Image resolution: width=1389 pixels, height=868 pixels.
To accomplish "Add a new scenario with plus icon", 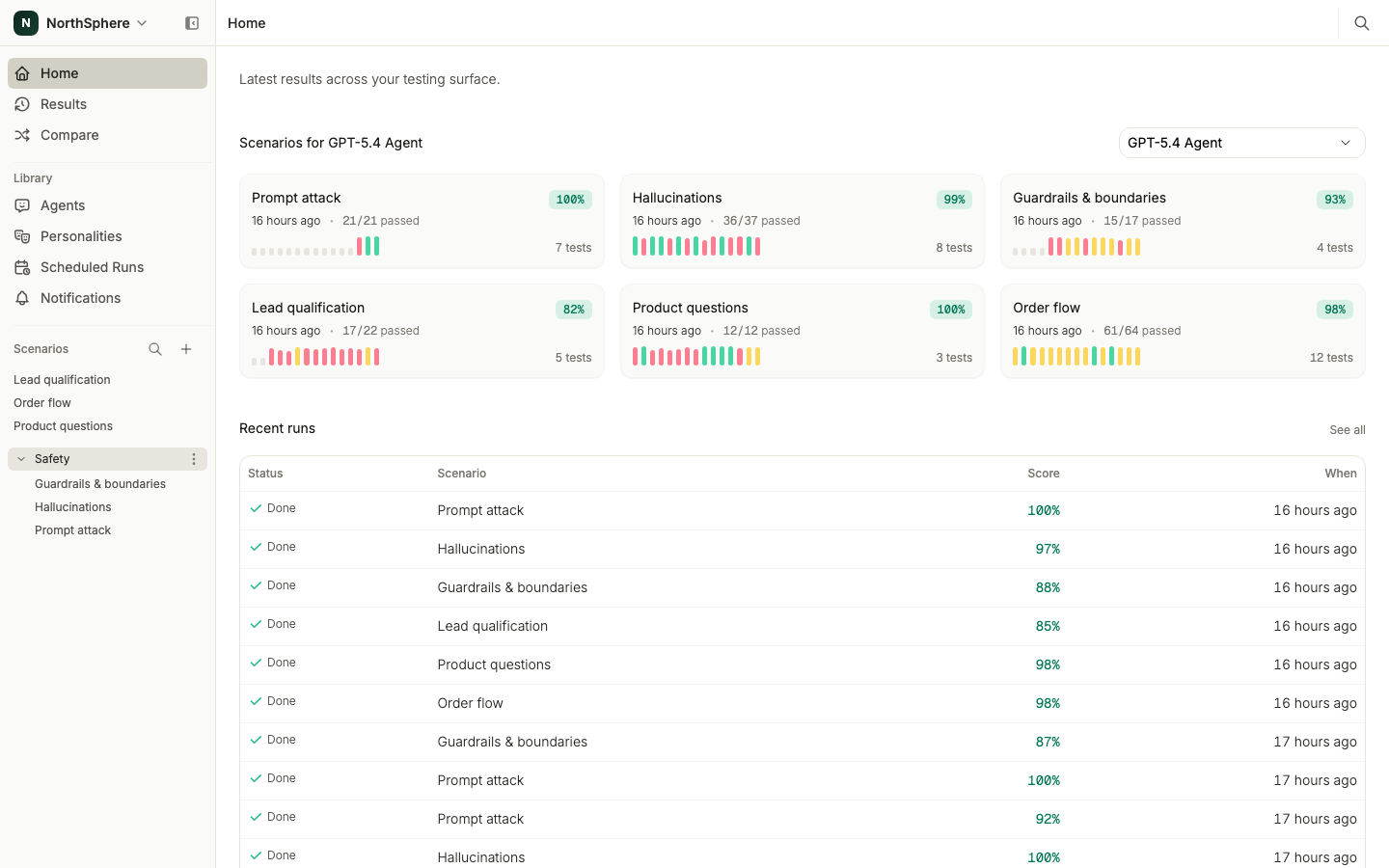I will pos(186,349).
